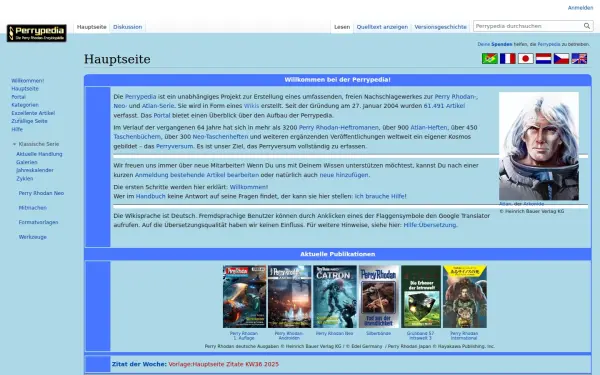Image resolution: width=600 pixels, height=375 pixels.
Task: Open the Kategorien sidebar link
Action: point(25,105)
